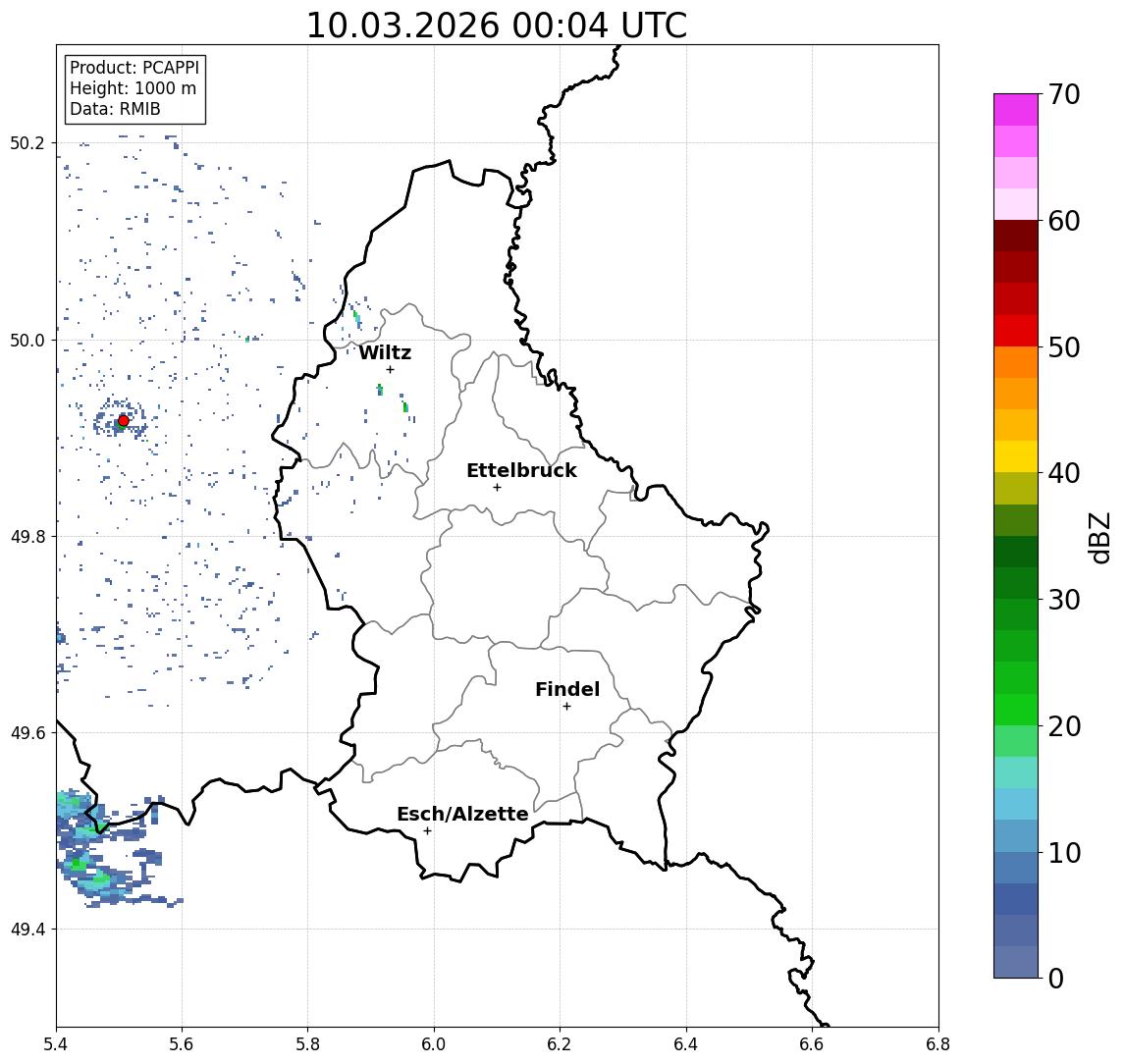Click the colorbar tick label 0
The image size is (1124, 1064).
[x=1056, y=978]
